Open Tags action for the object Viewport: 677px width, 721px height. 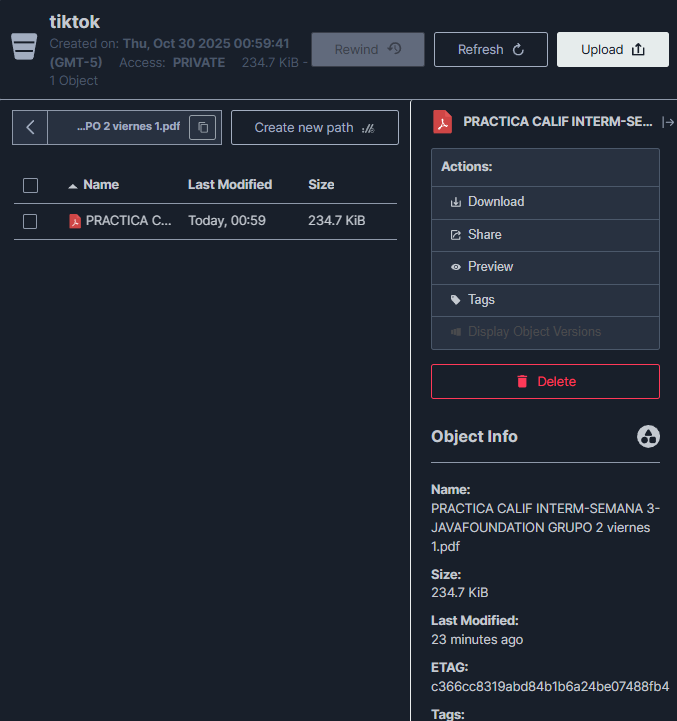pos(481,299)
